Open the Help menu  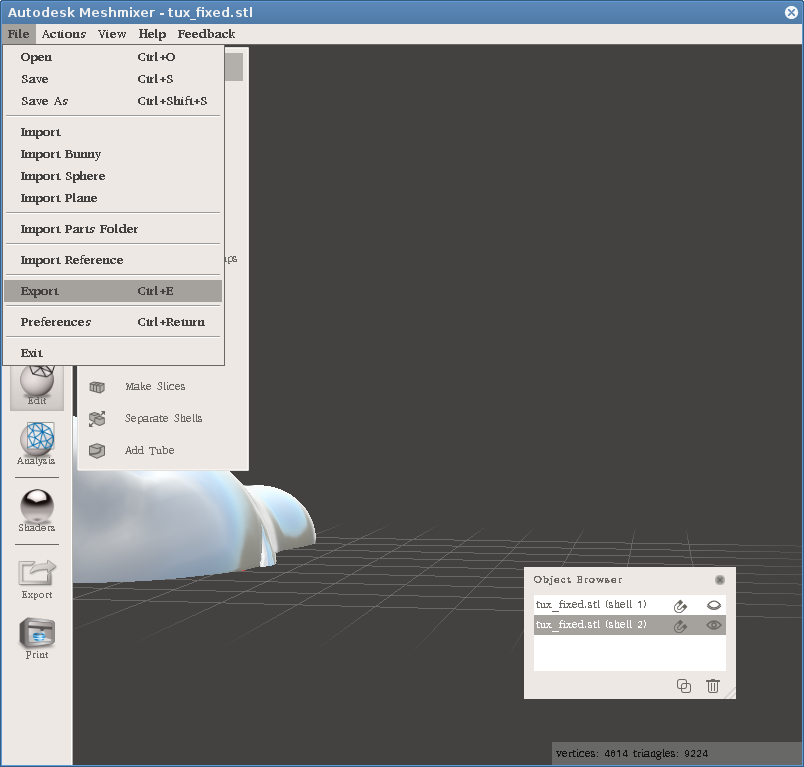pos(152,34)
